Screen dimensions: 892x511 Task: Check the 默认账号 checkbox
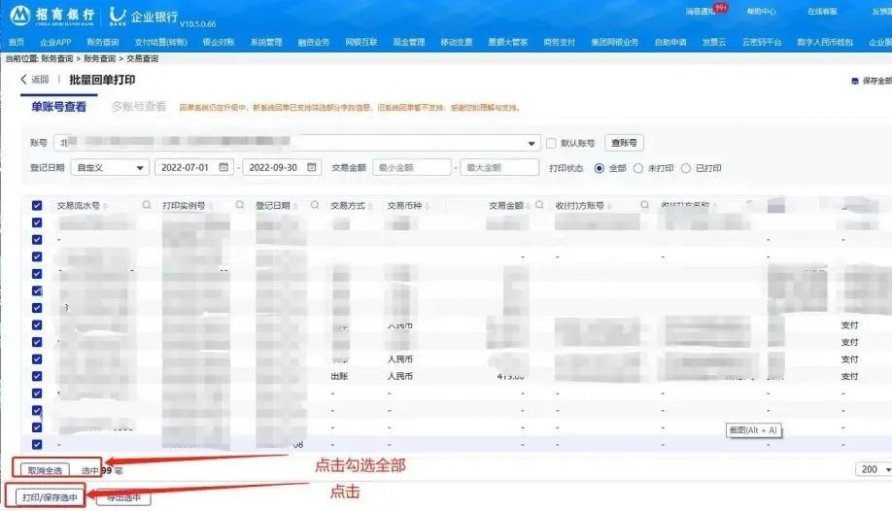pos(551,143)
